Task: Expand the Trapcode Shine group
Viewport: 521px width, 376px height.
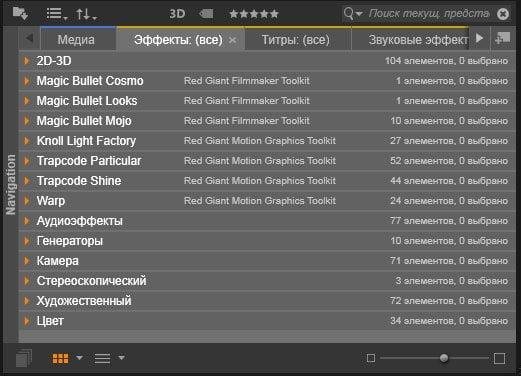Action: click(x=27, y=181)
